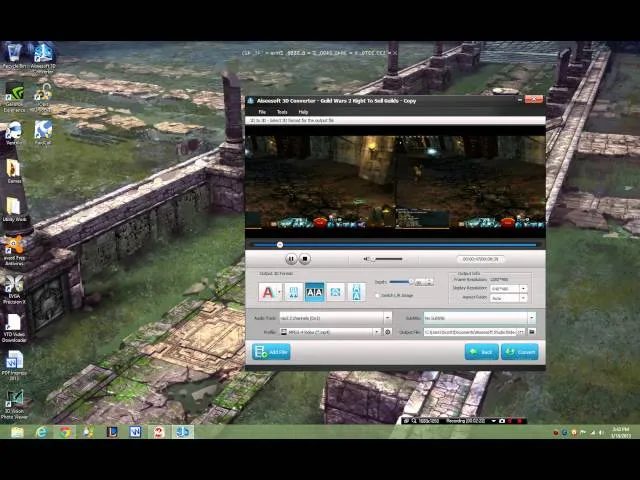Click the recorder camera snapshot icon

click(502, 421)
